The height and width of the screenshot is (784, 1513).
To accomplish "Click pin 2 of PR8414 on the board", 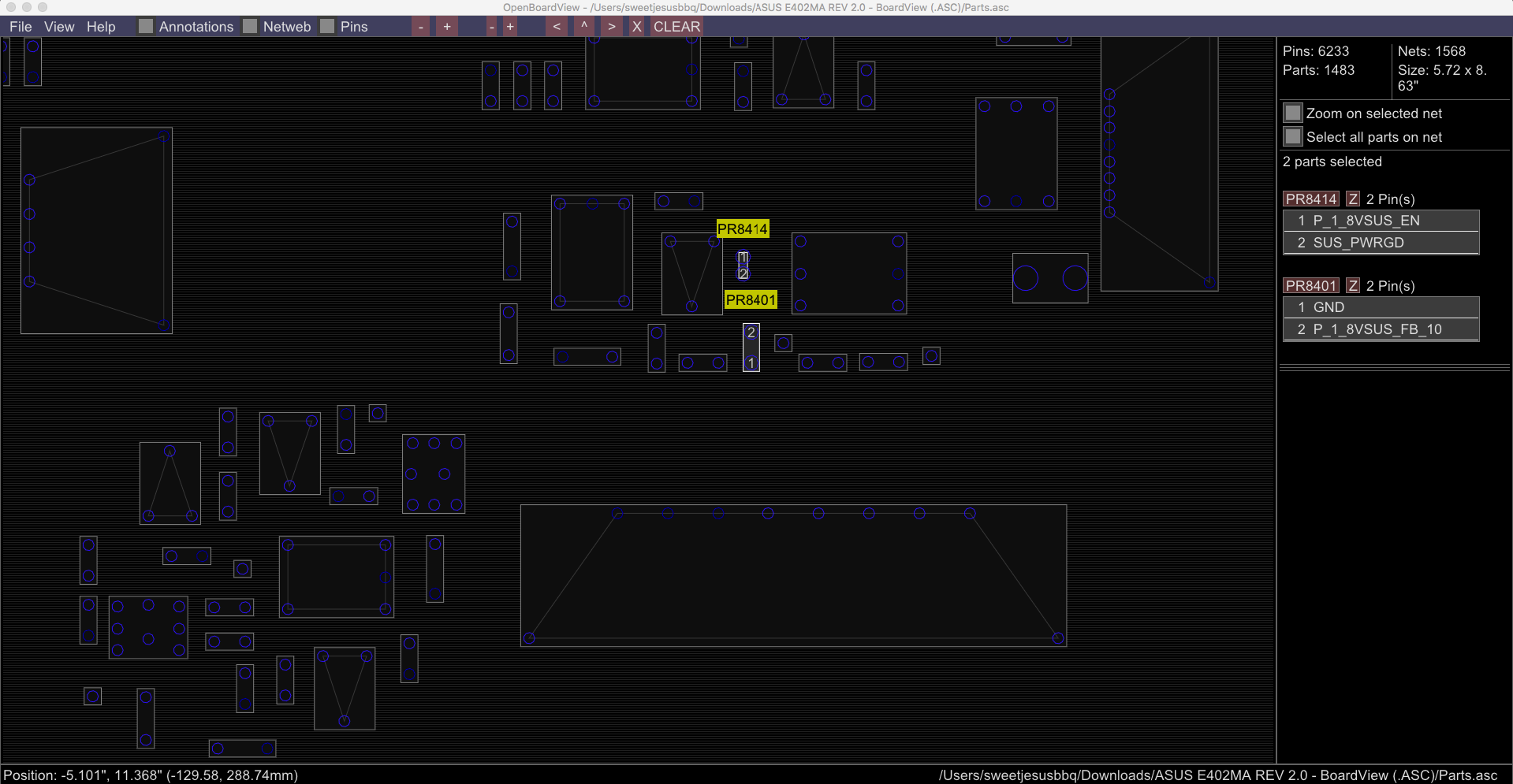I will click(743, 273).
